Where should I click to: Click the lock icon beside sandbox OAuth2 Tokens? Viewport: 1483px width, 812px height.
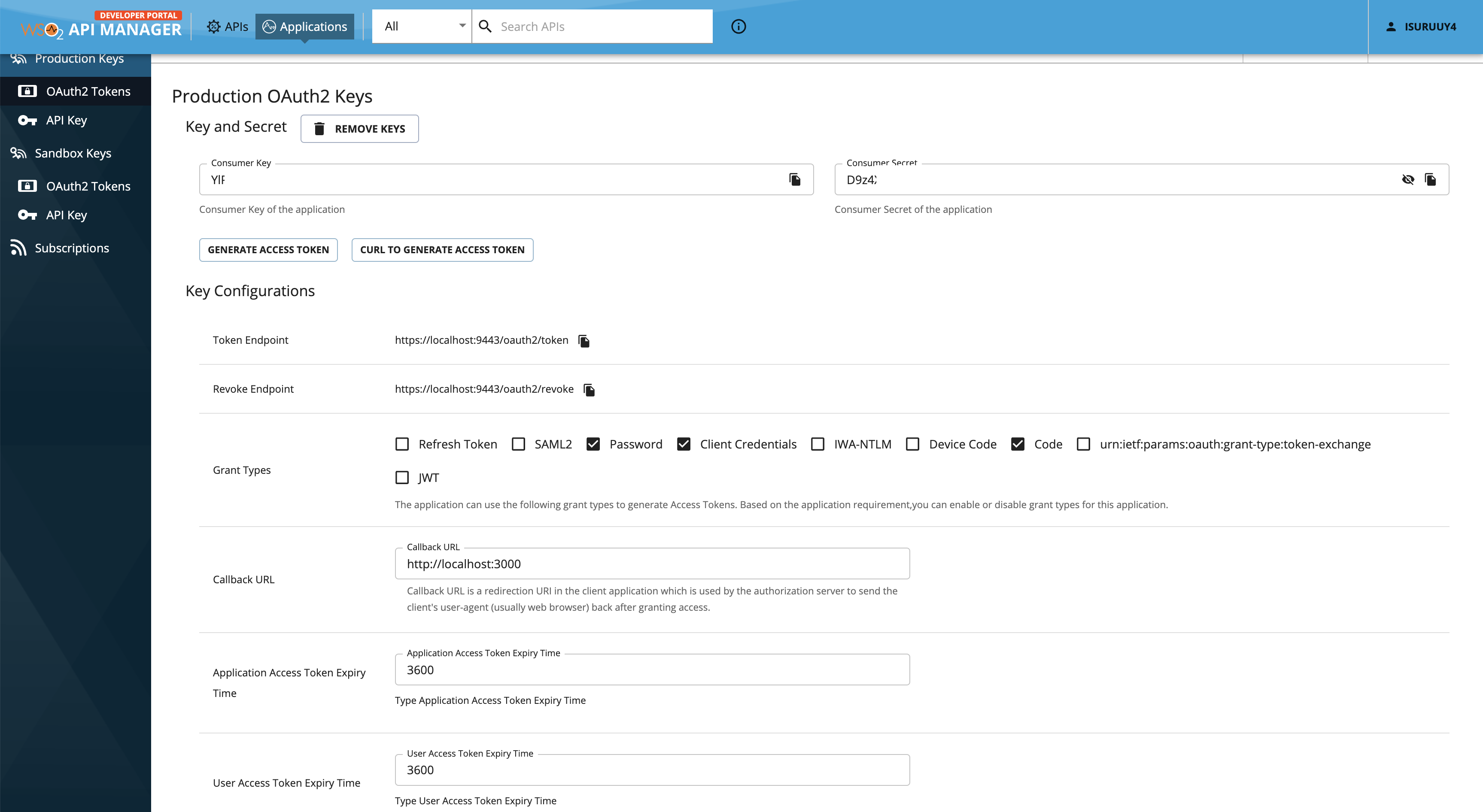[x=27, y=186]
